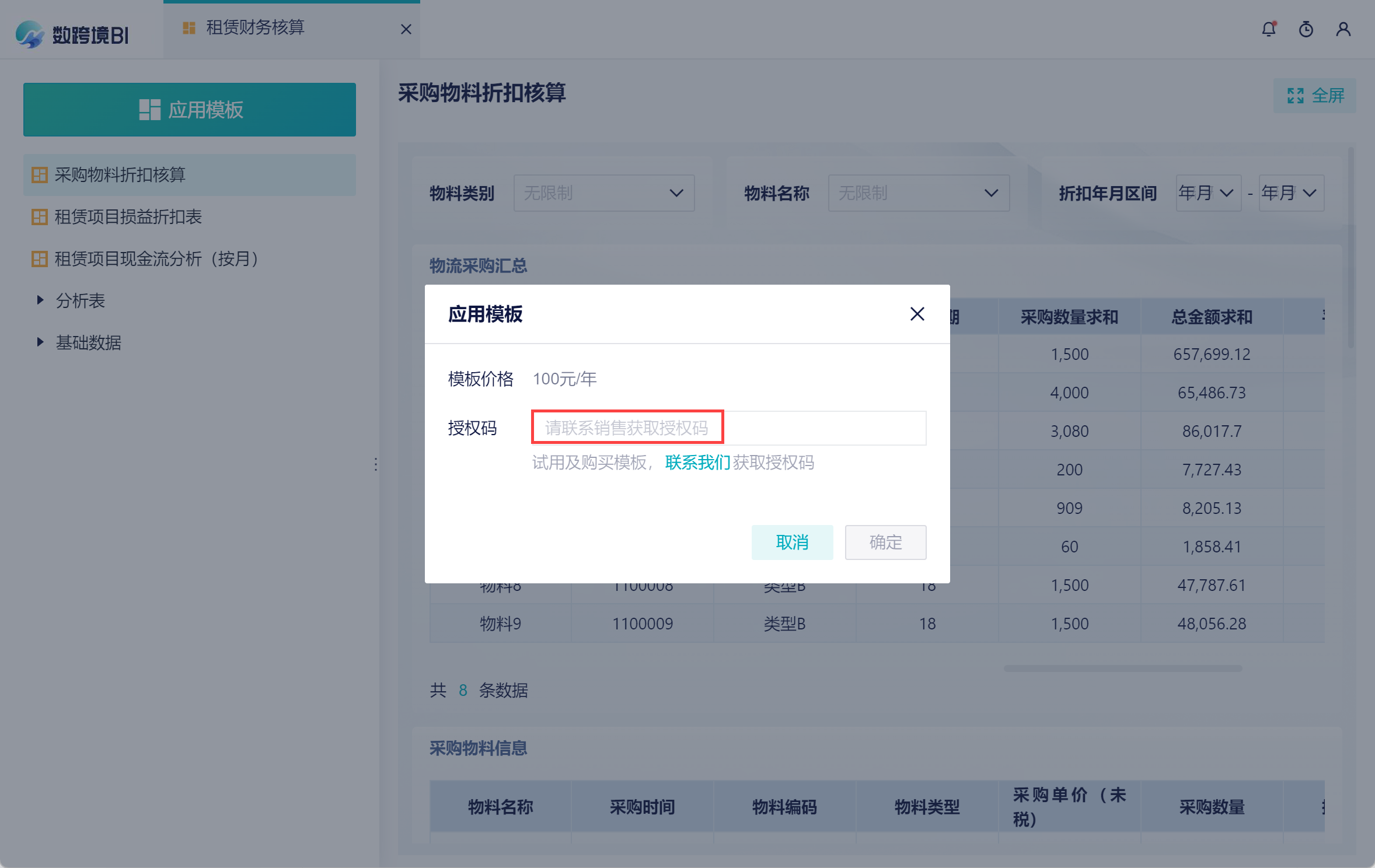The height and width of the screenshot is (868, 1375).
Task: Click the user profile icon
Action: (x=1343, y=29)
